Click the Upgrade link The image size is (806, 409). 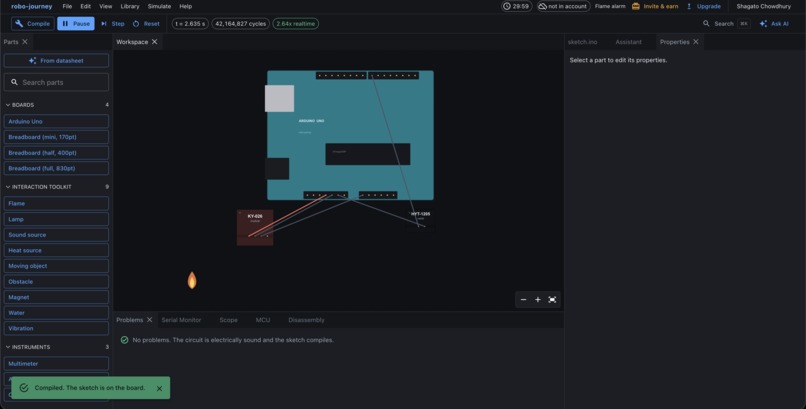click(x=703, y=6)
